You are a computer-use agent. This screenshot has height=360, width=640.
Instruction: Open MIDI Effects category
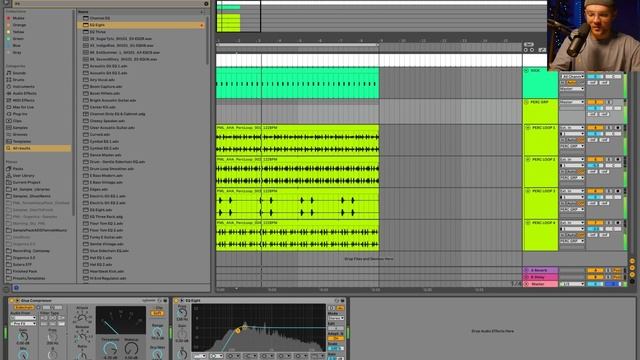23,100
